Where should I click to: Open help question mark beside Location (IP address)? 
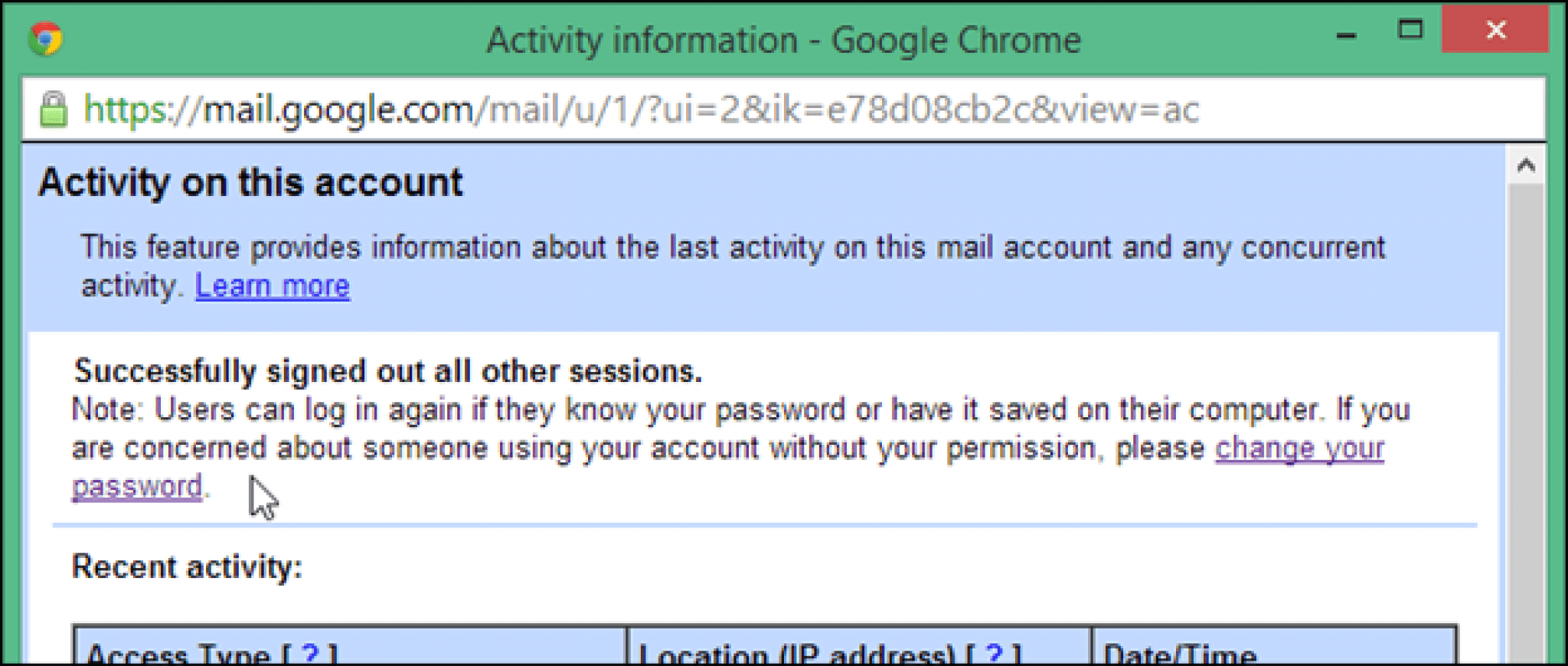coord(993,655)
